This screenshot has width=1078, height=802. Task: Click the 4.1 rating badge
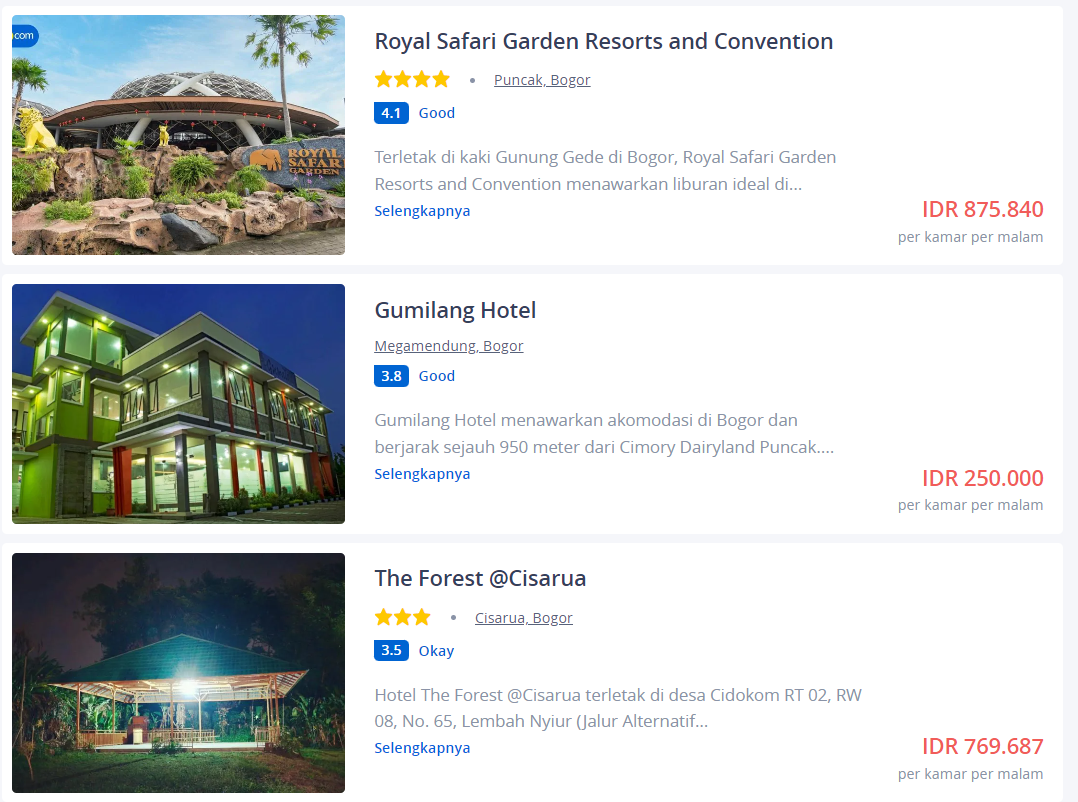[391, 113]
